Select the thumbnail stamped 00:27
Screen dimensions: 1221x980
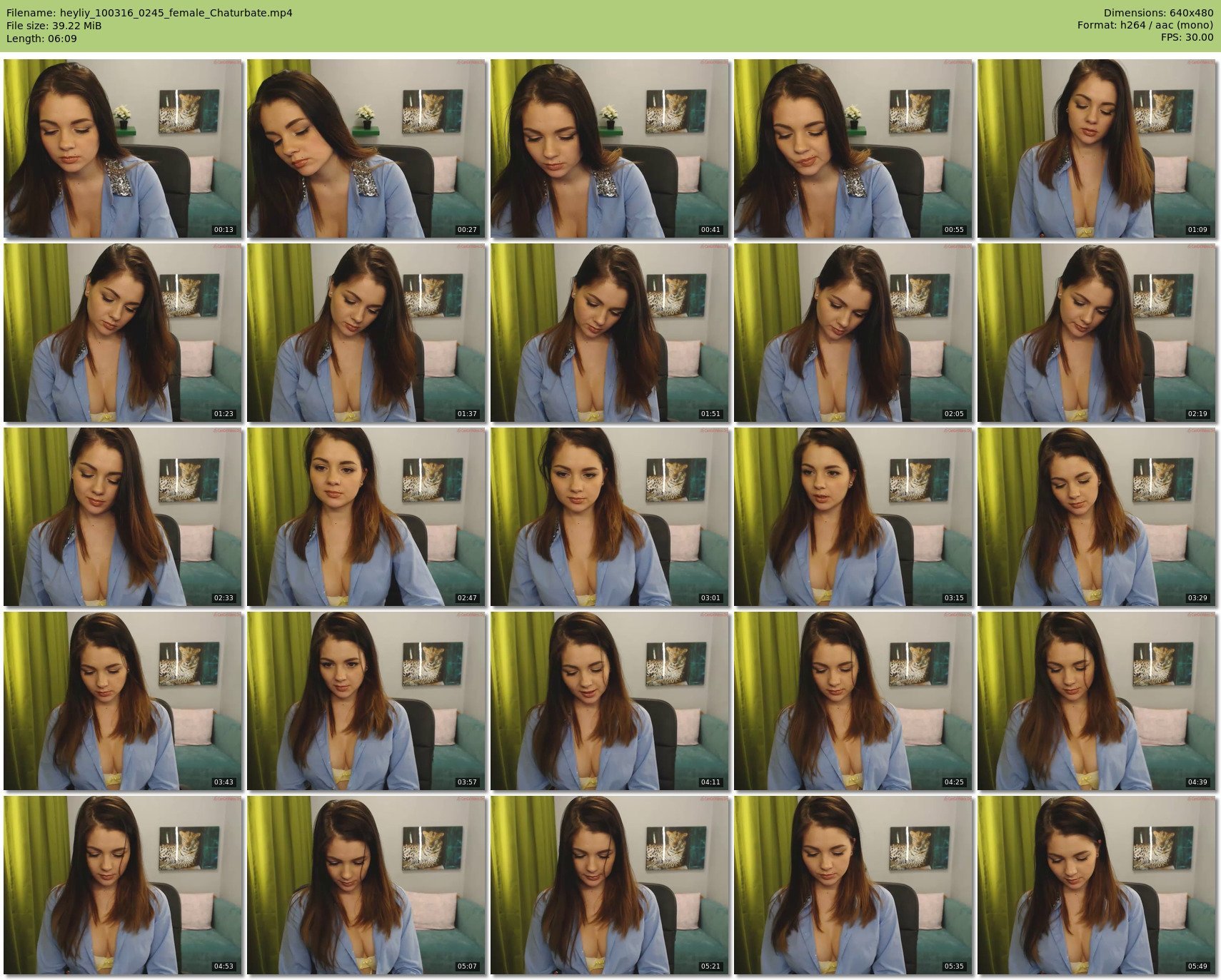[x=366, y=148]
